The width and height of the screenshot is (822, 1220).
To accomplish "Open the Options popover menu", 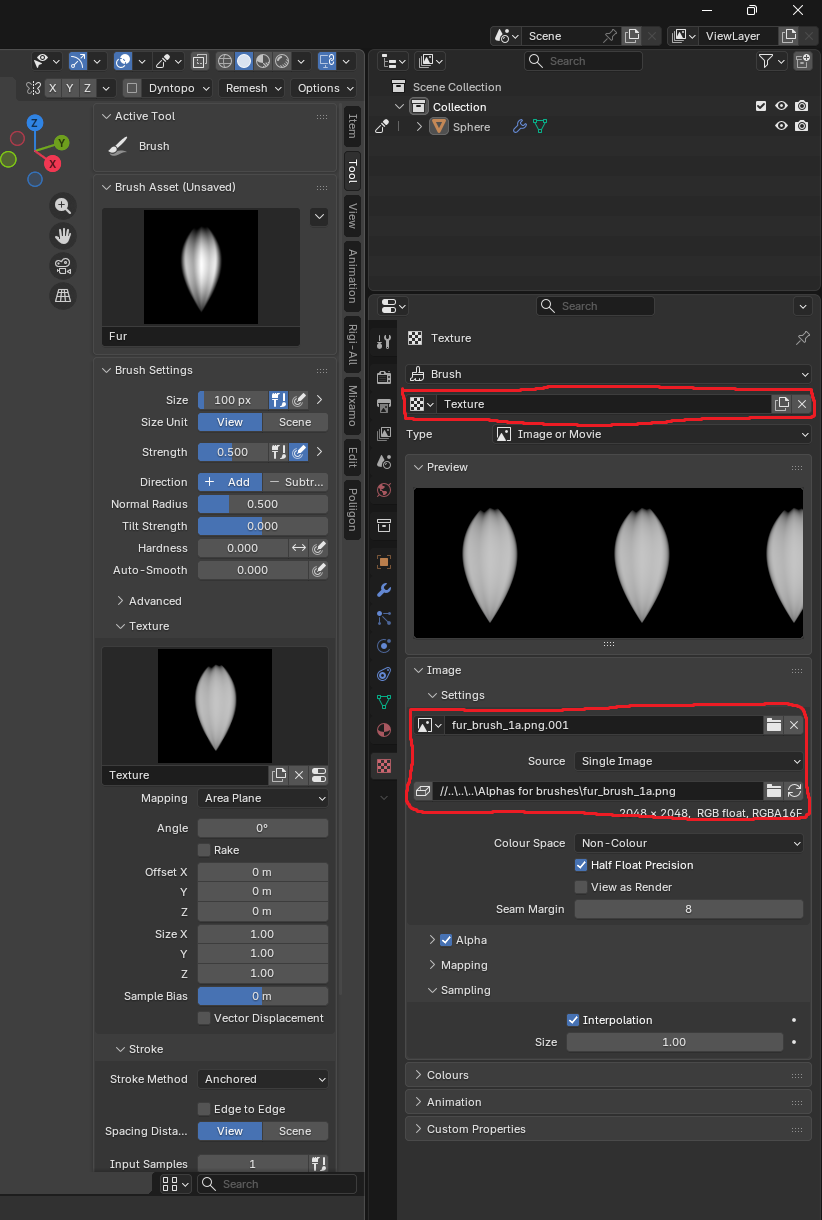I will click(324, 88).
